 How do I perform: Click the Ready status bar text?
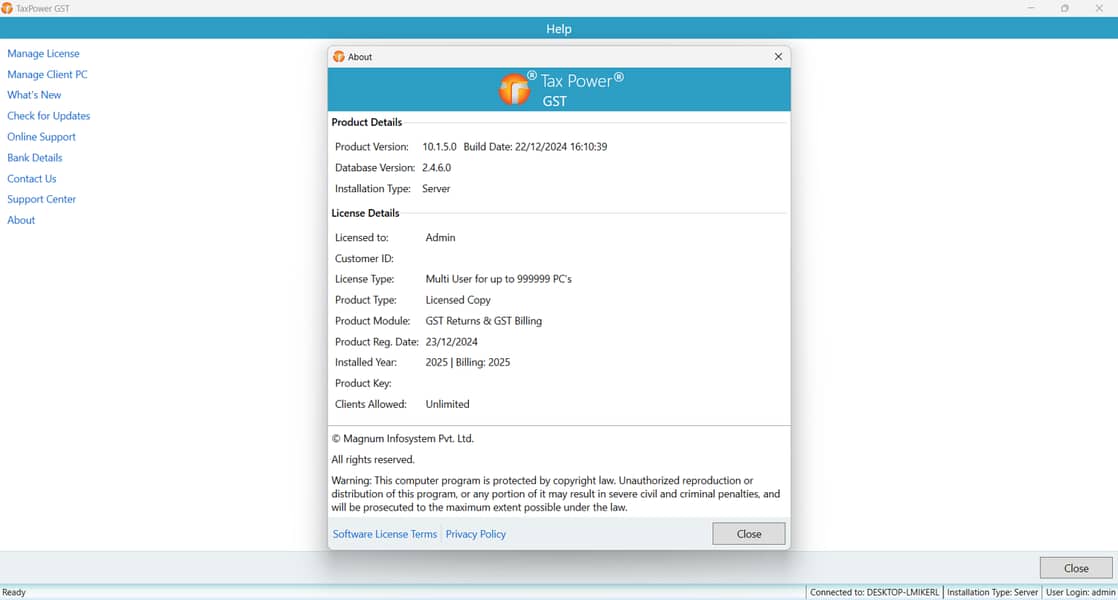pos(14,592)
